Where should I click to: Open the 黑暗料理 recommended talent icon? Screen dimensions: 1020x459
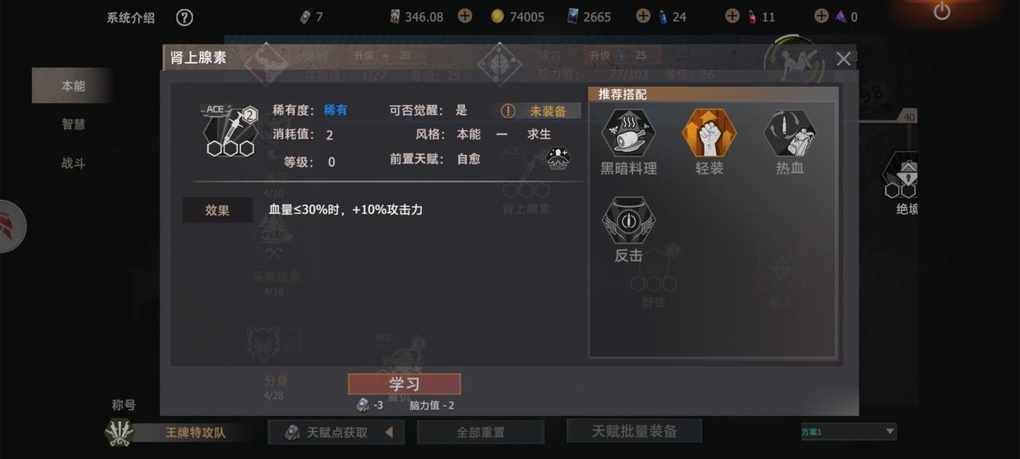pos(628,133)
